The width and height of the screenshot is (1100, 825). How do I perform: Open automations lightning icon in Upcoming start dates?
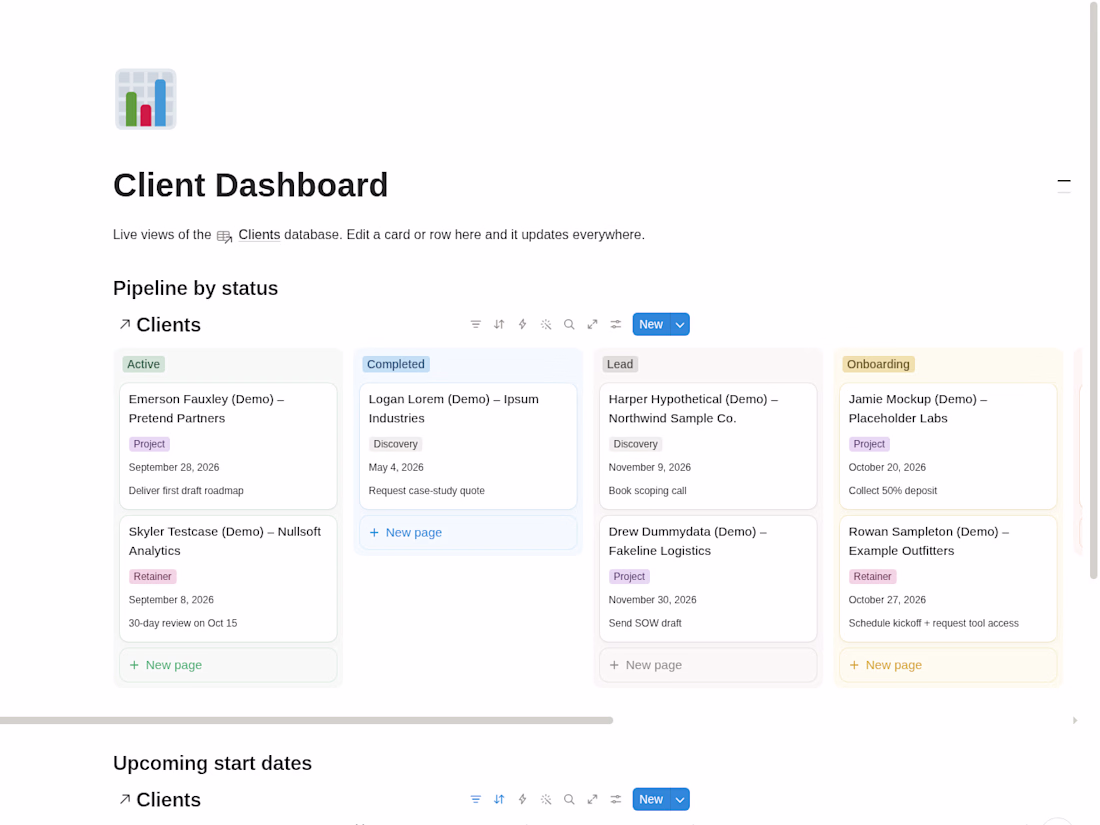coord(523,799)
